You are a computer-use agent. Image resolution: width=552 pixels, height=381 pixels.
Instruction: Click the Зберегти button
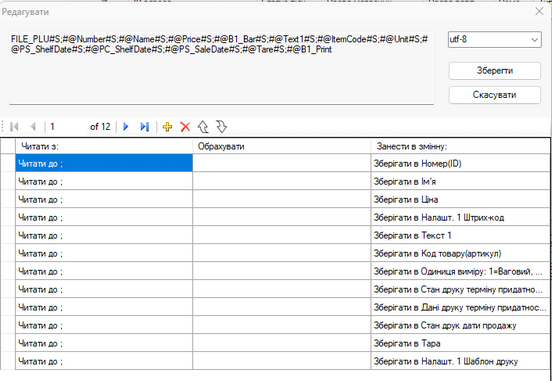tap(495, 71)
